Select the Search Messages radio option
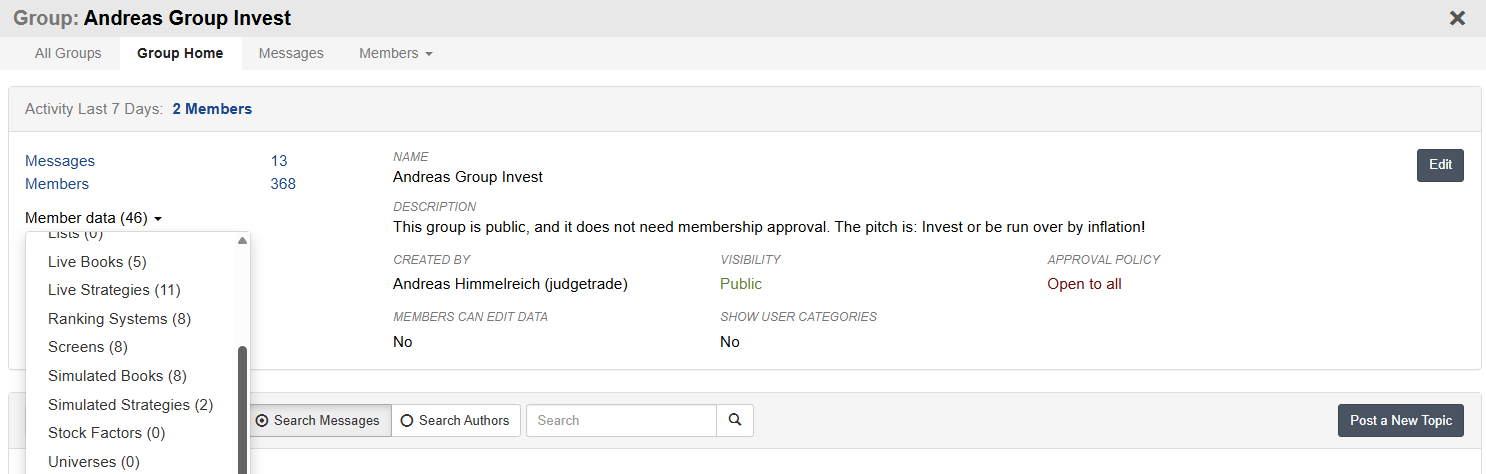The height and width of the screenshot is (474, 1486). click(318, 421)
